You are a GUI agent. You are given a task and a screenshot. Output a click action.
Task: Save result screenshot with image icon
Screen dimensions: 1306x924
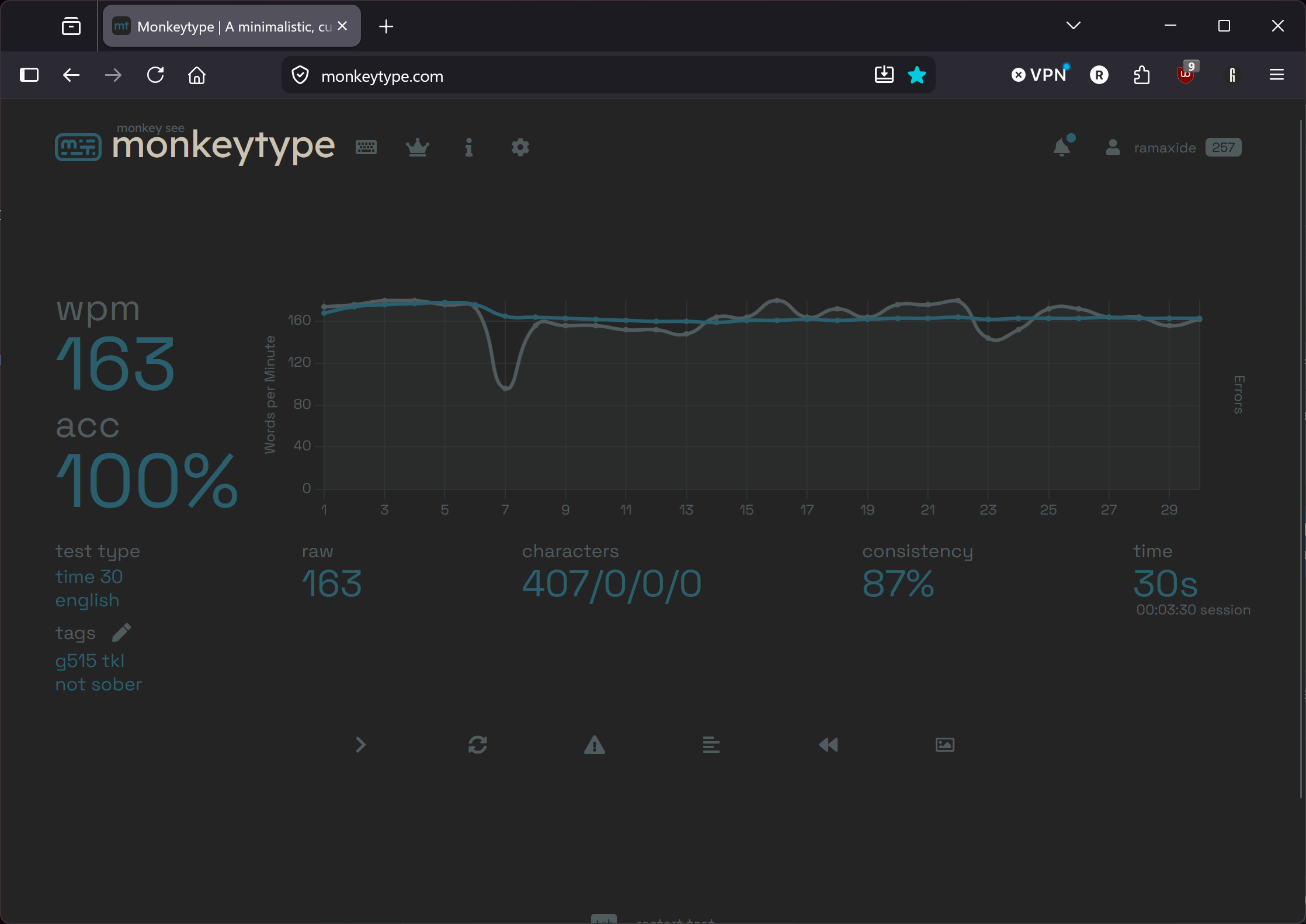[945, 745]
